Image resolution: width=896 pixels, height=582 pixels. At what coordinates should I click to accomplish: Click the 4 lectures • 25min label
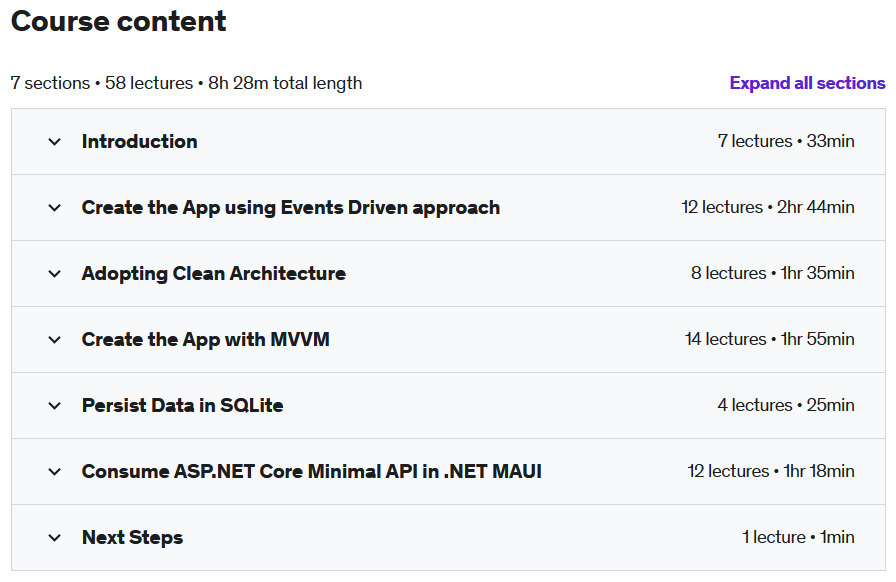(x=786, y=405)
